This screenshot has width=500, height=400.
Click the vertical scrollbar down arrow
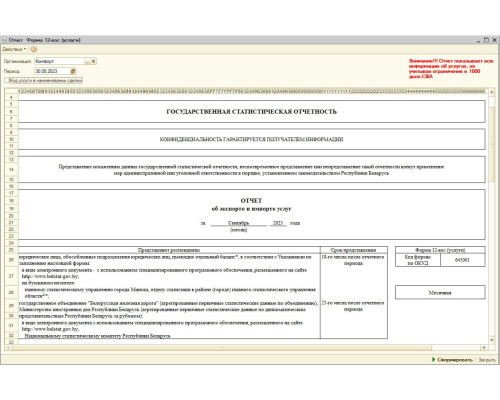tap(492, 340)
